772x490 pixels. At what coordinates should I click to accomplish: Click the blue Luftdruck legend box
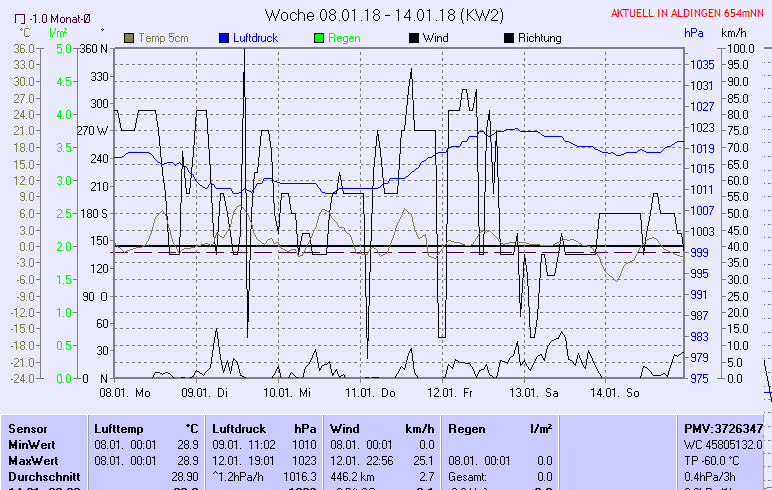(224, 38)
